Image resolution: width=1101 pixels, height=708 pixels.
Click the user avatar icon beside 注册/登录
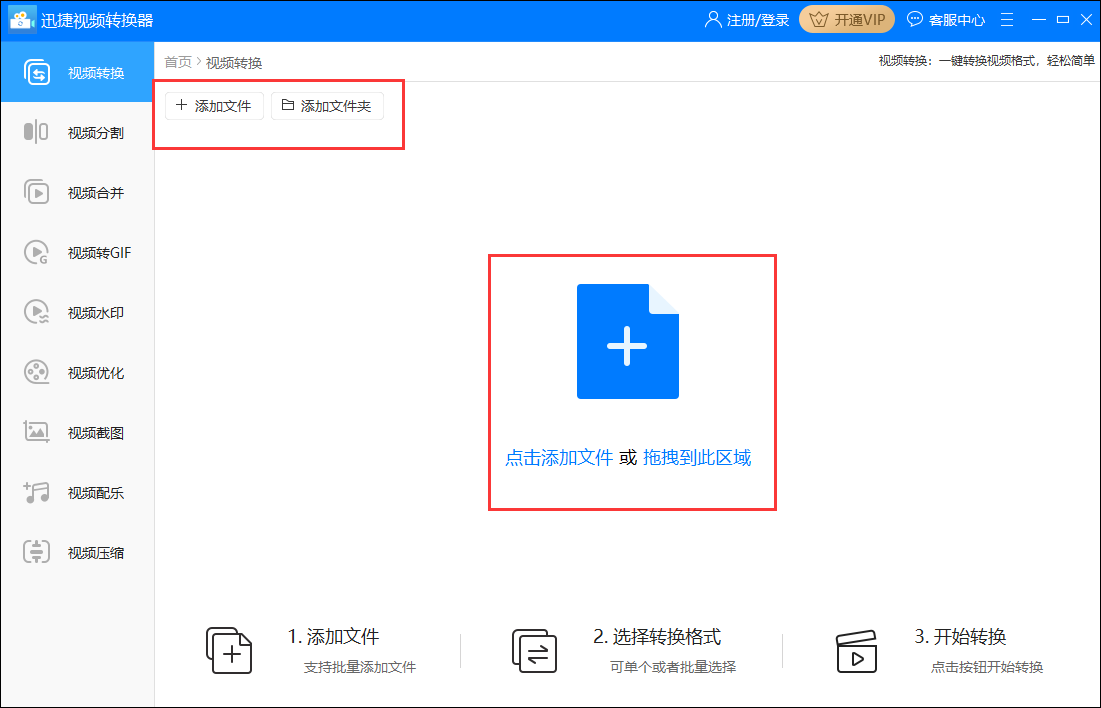pyautogui.click(x=713, y=20)
